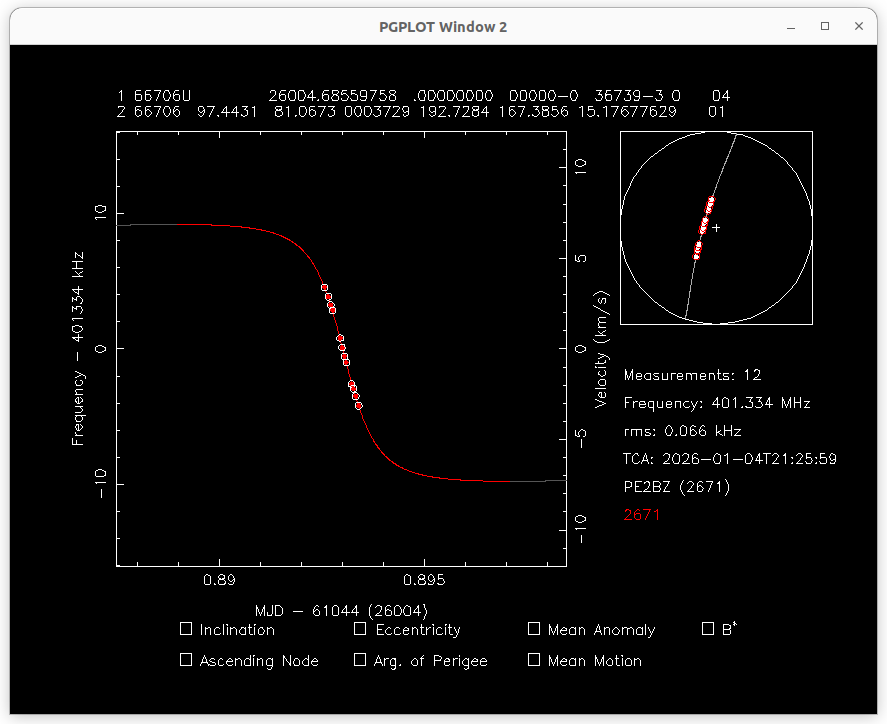
Task: Maximize the PGPLOT Window 2
Action: [x=825, y=27]
